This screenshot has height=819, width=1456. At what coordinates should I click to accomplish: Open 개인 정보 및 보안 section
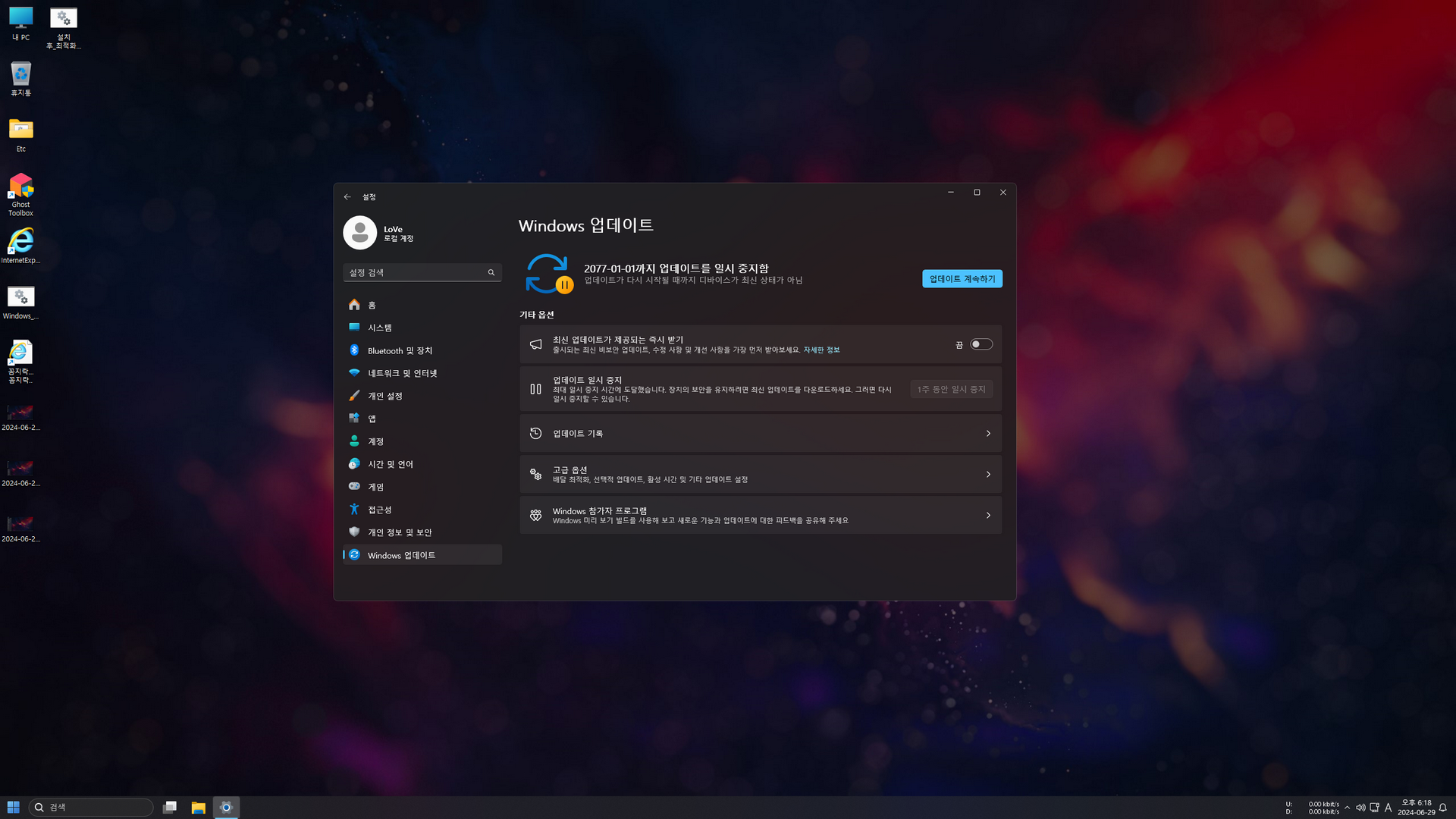pyautogui.click(x=400, y=532)
